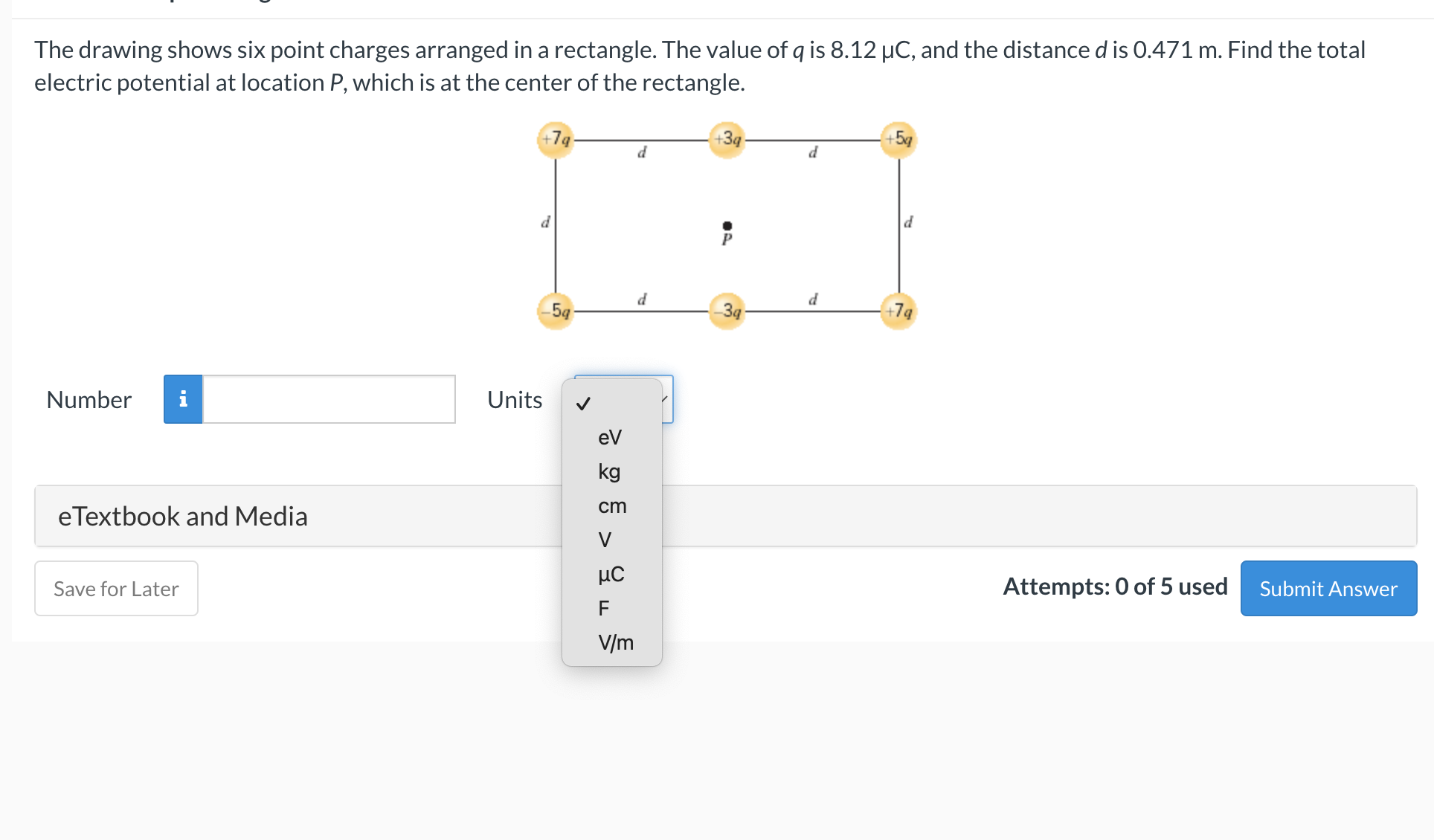Click inside the Number answer field
This screenshot has height=840, width=1434.
click(327, 399)
